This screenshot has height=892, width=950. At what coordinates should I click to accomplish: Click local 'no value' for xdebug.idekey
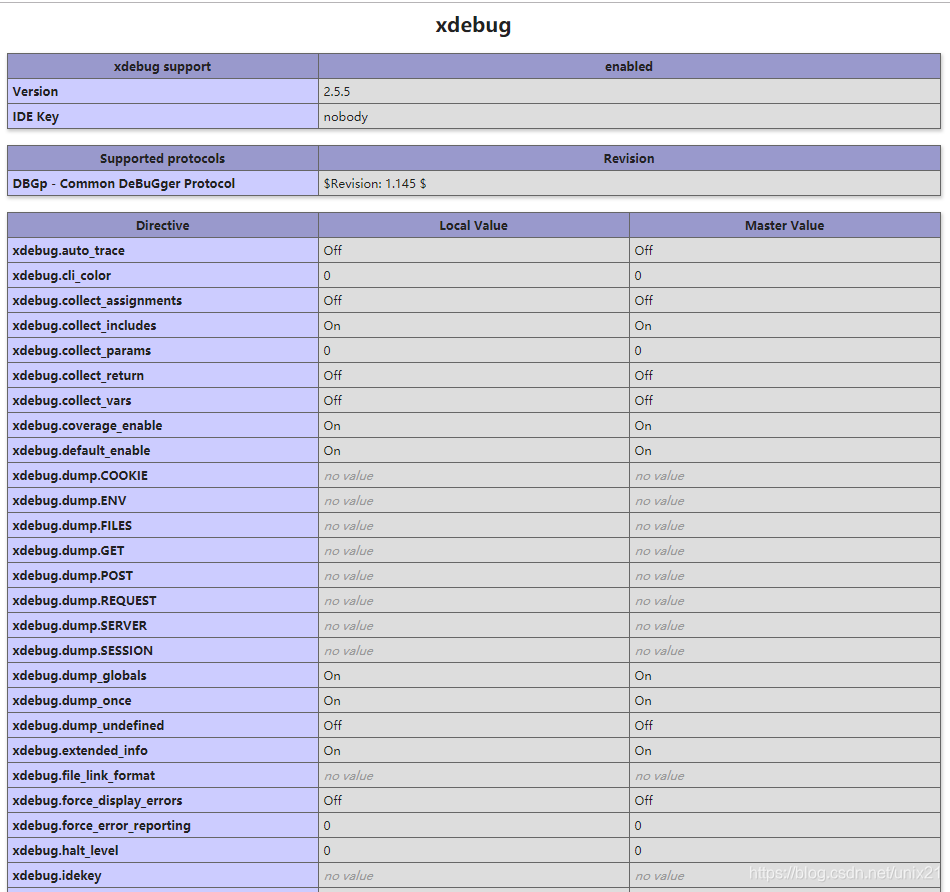pos(348,876)
